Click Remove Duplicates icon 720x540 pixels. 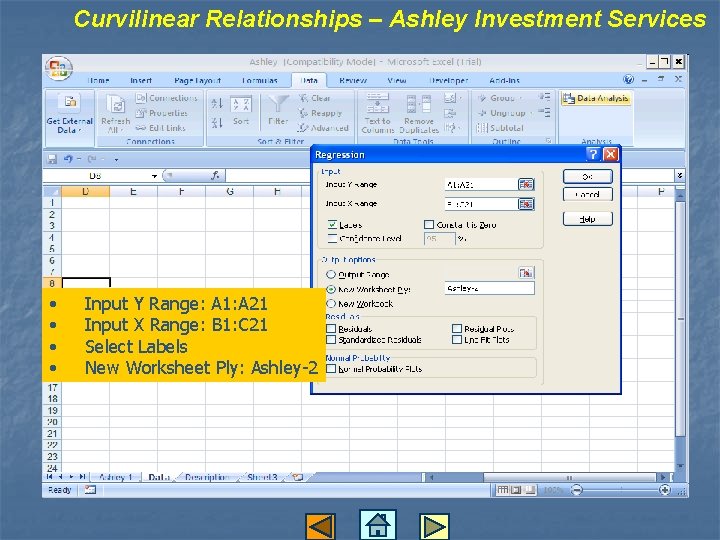tap(419, 104)
